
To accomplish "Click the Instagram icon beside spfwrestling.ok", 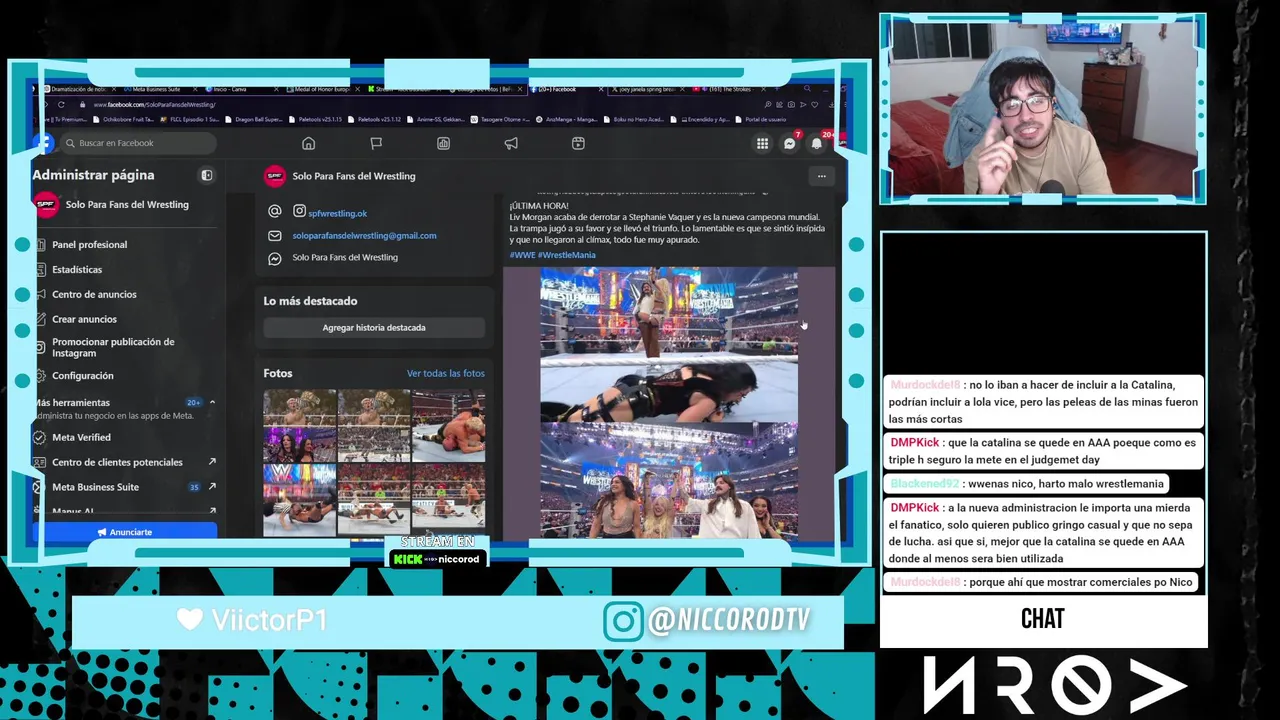I will click(299, 211).
